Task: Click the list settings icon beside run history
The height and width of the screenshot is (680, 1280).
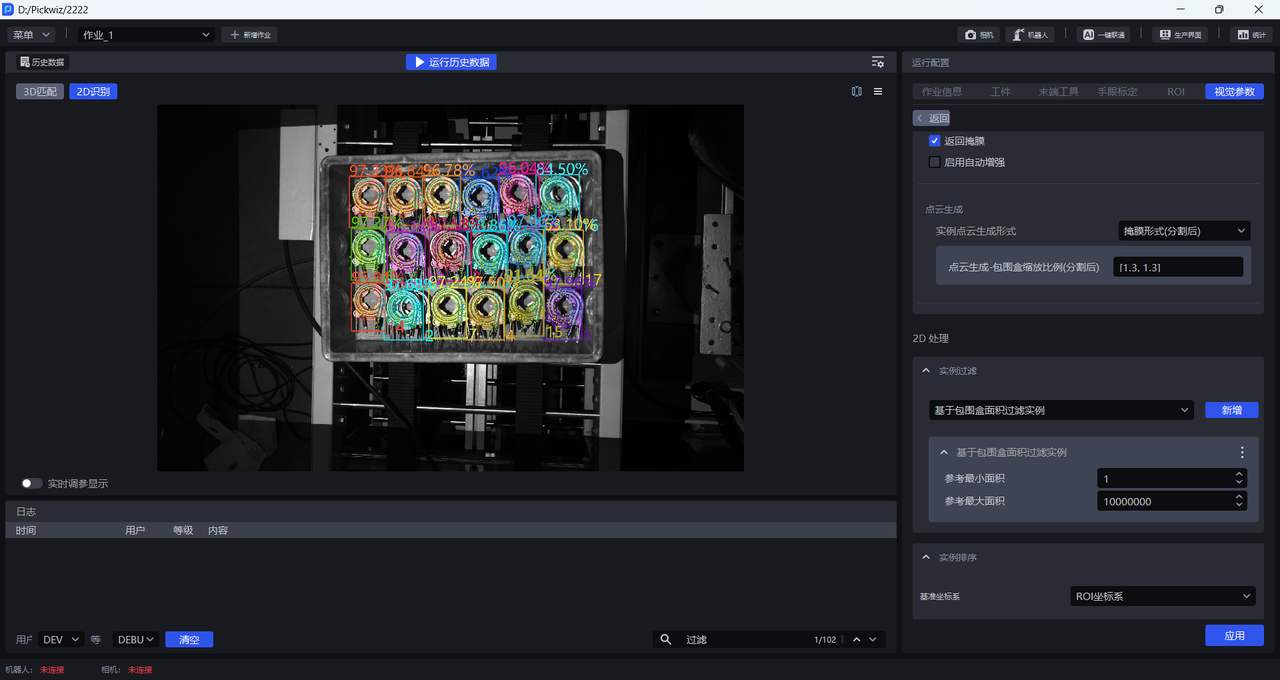Action: pyautogui.click(x=877, y=62)
